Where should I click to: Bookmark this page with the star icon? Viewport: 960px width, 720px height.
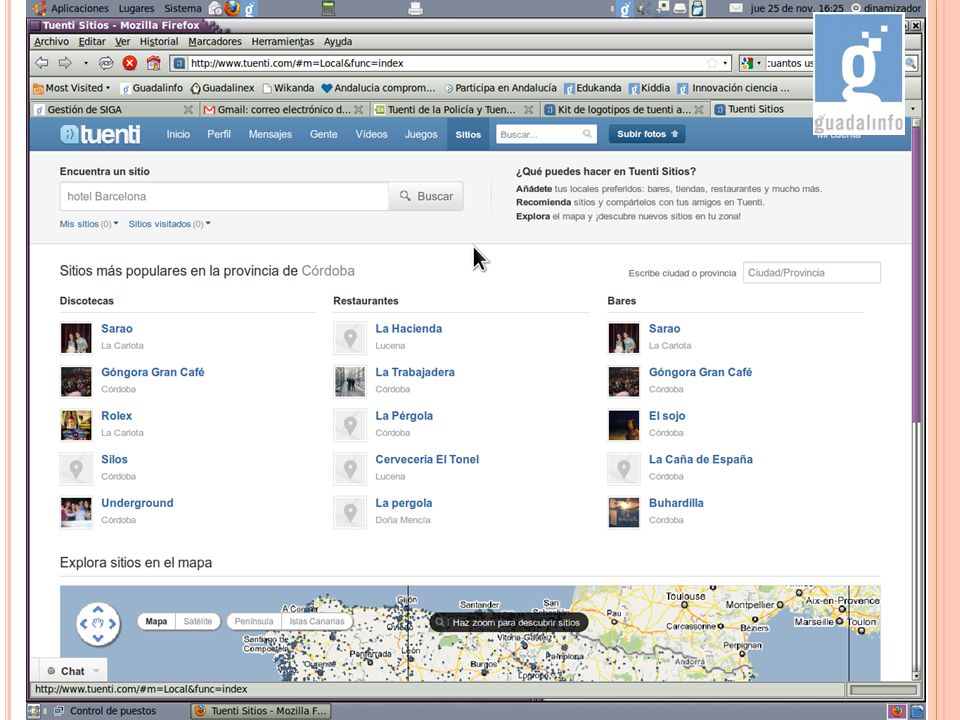point(711,63)
